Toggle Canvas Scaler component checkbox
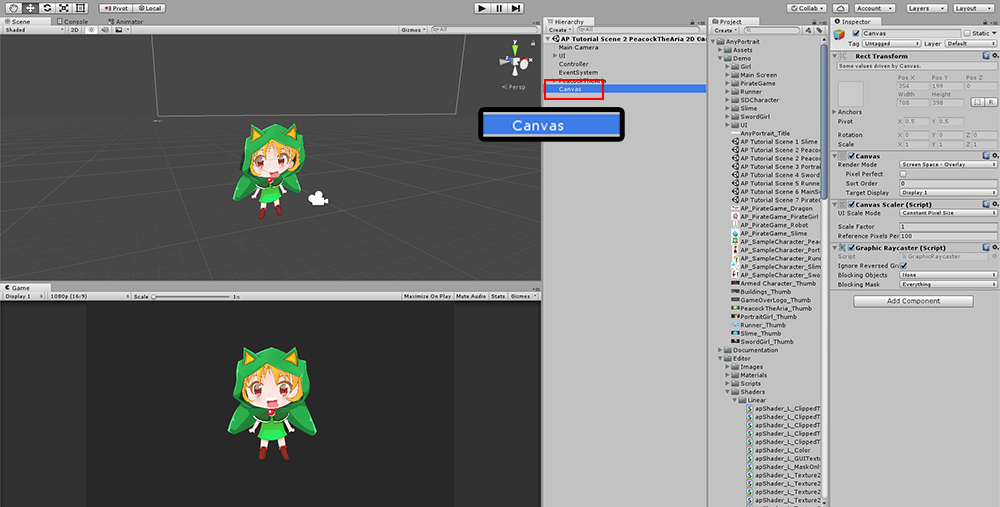Viewport: 1000px width, 507px height. click(851, 205)
